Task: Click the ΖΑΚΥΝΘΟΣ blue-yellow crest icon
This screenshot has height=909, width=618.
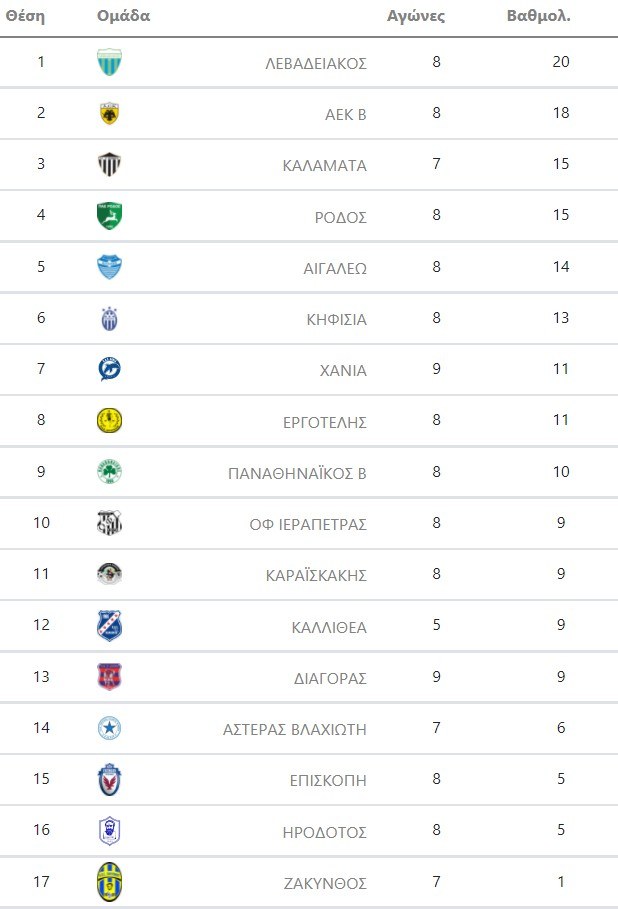Action: (x=109, y=882)
